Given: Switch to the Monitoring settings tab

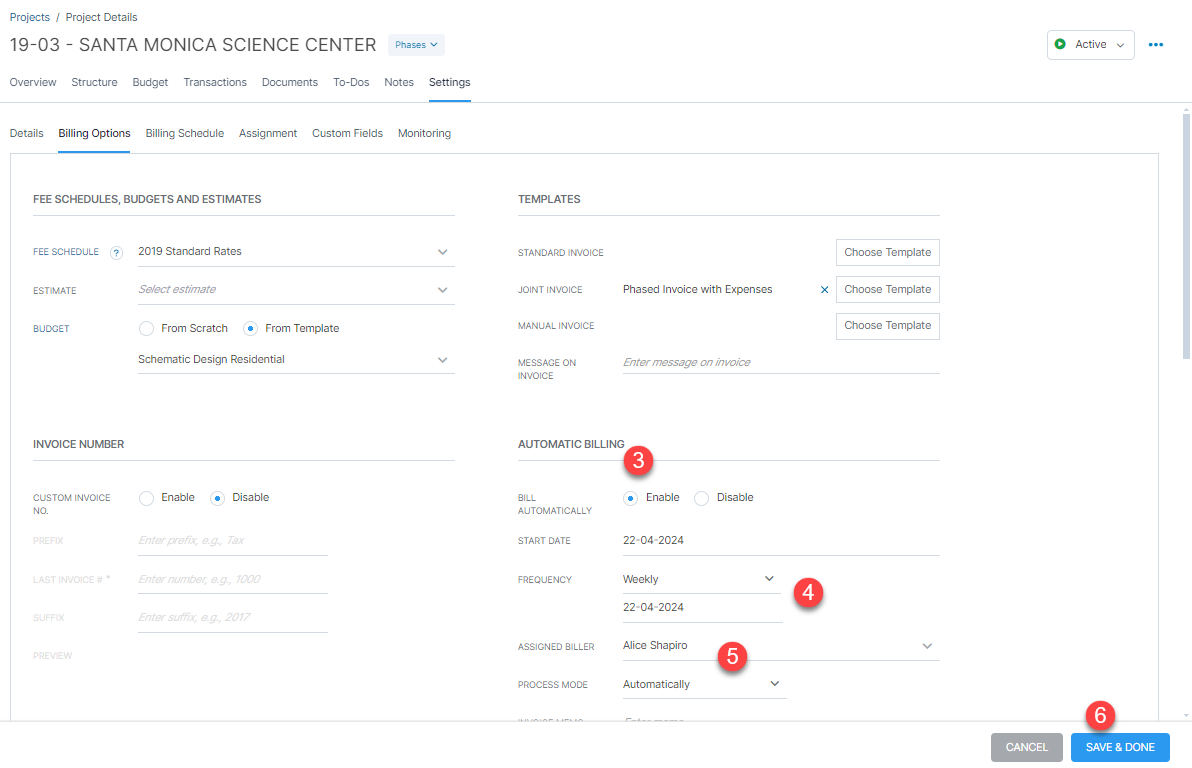Looking at the screenshot, I should [x=424, y=133].
